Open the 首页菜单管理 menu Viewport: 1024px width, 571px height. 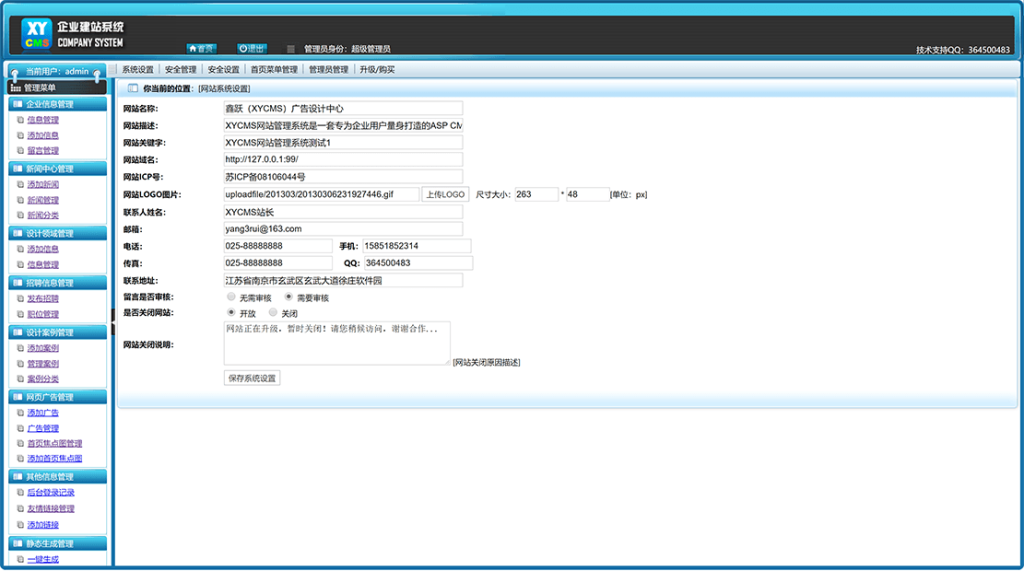coord(274,69)
